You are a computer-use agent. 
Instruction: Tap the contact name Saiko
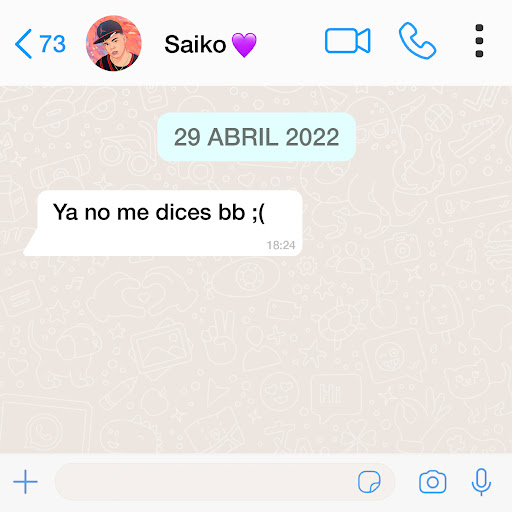(x=195, y=44)
